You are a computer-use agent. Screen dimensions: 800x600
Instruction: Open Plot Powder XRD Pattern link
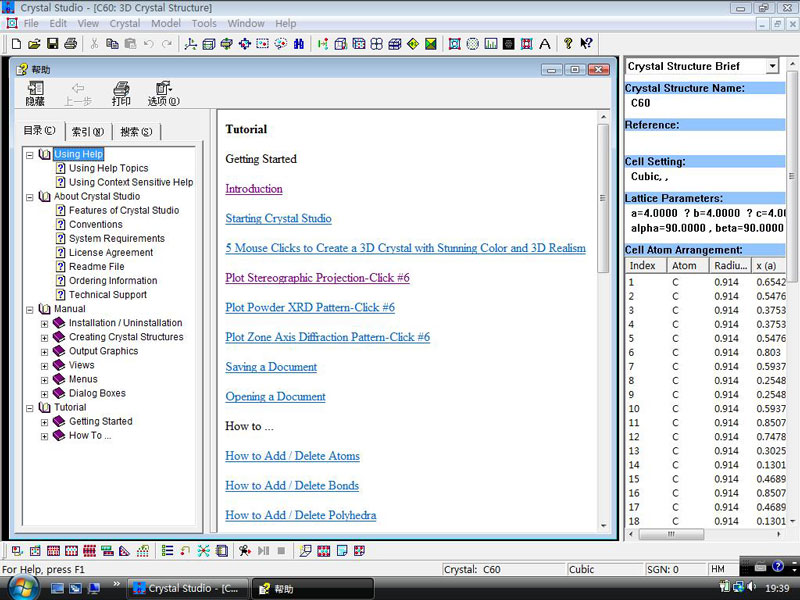pyautogui.click(x=310, y=307)
